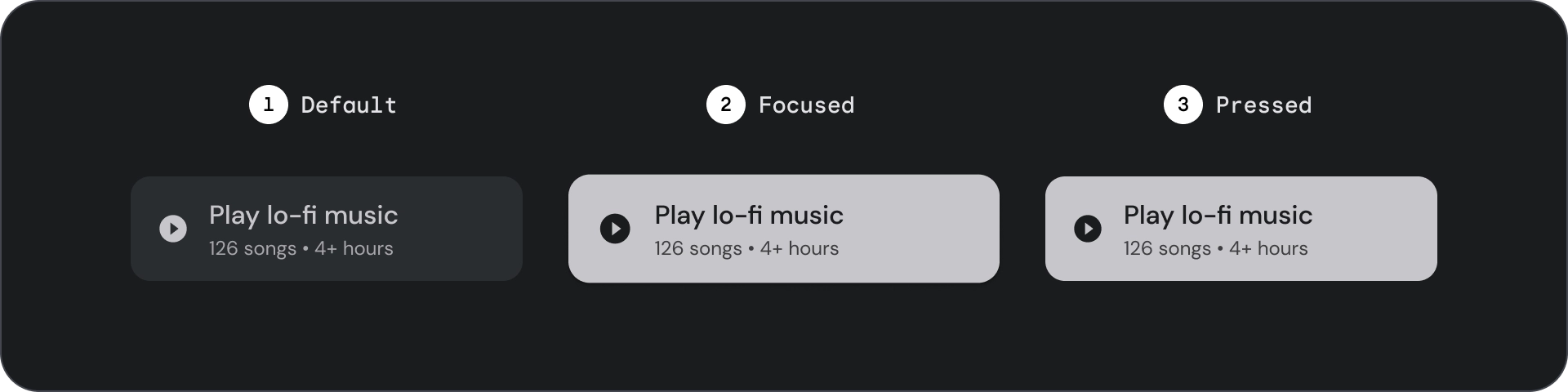Screen dimensions: 1568x392
Task: Click "4+ hours" text in the Pressed card
Action: pos(1268,249)
